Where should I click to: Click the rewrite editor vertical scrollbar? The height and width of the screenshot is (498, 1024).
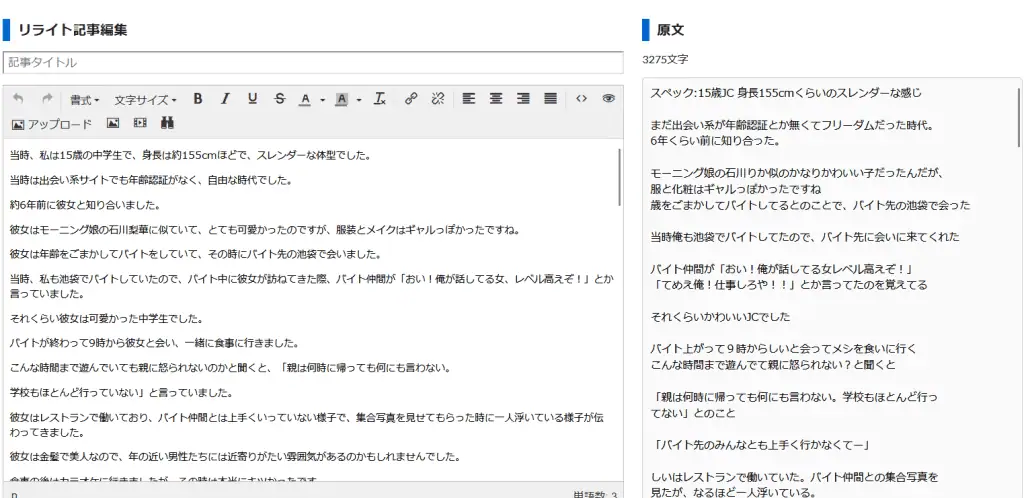619,178
